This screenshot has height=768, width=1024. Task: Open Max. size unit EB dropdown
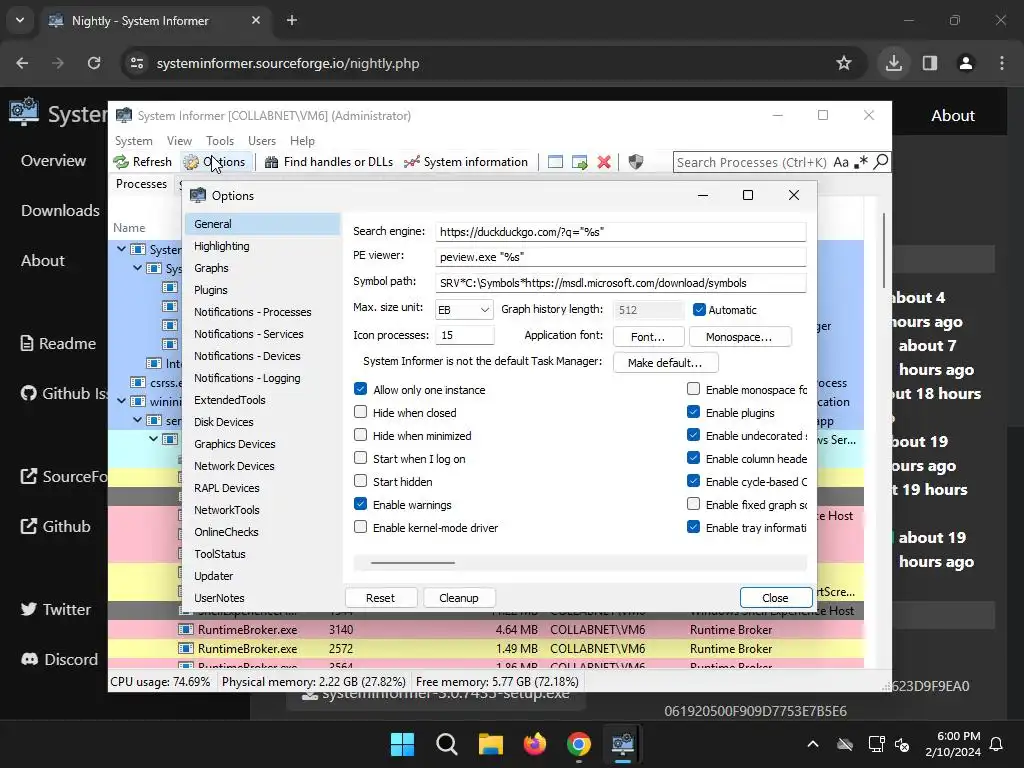pos(464,310)
